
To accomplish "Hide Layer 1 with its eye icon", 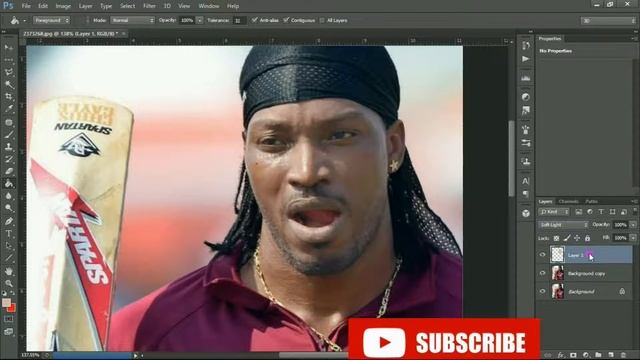I will pyautogui.click(x=542, y=255).
